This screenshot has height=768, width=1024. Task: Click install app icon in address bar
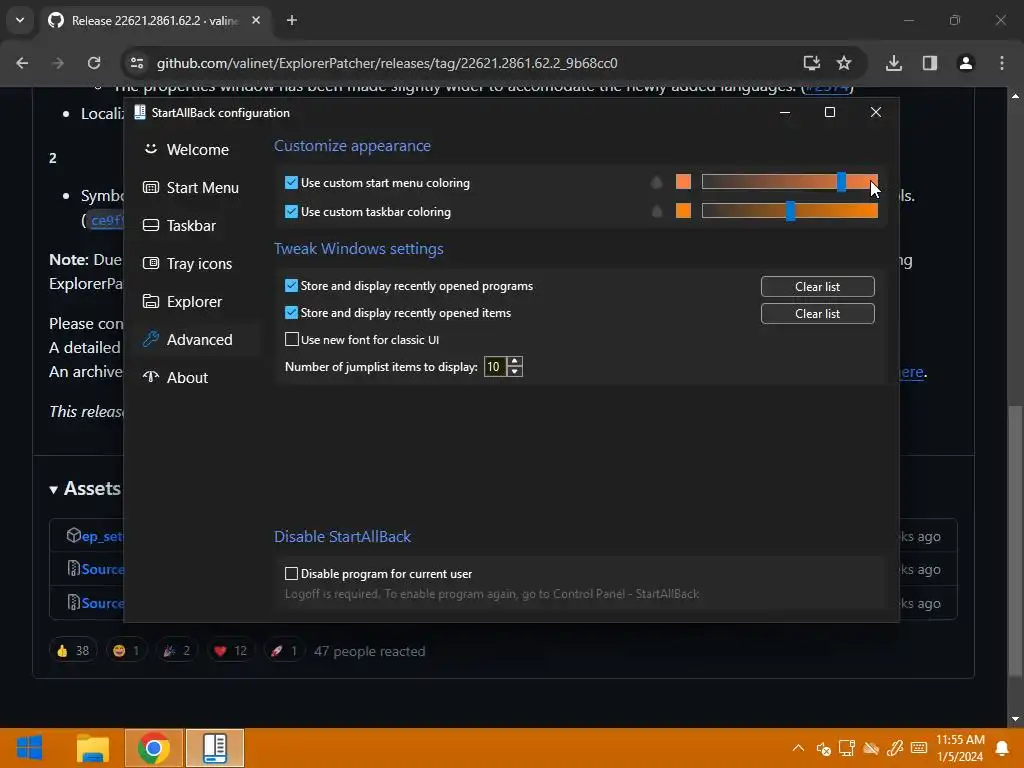point(811,63)
